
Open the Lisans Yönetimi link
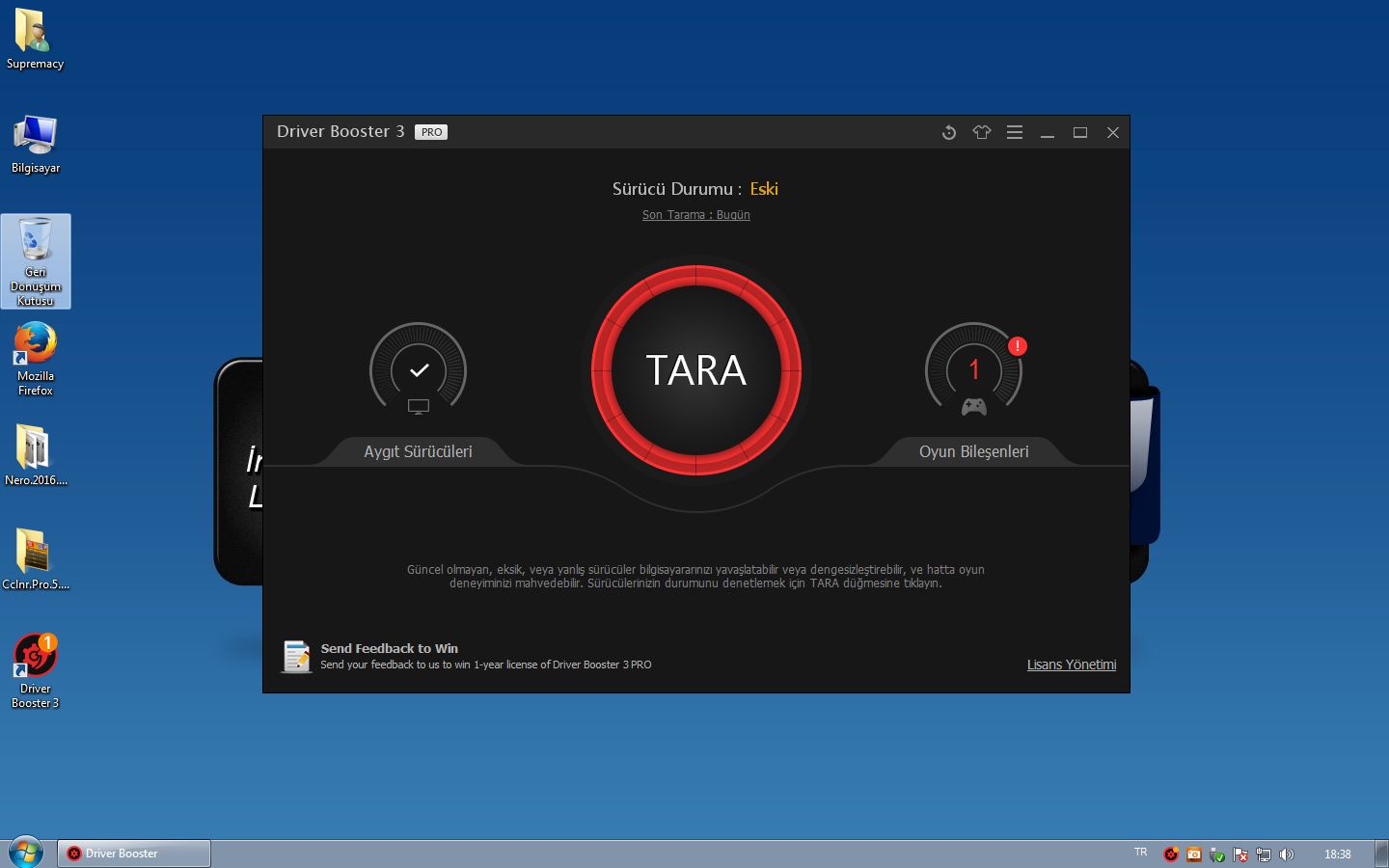point(1072,665)
